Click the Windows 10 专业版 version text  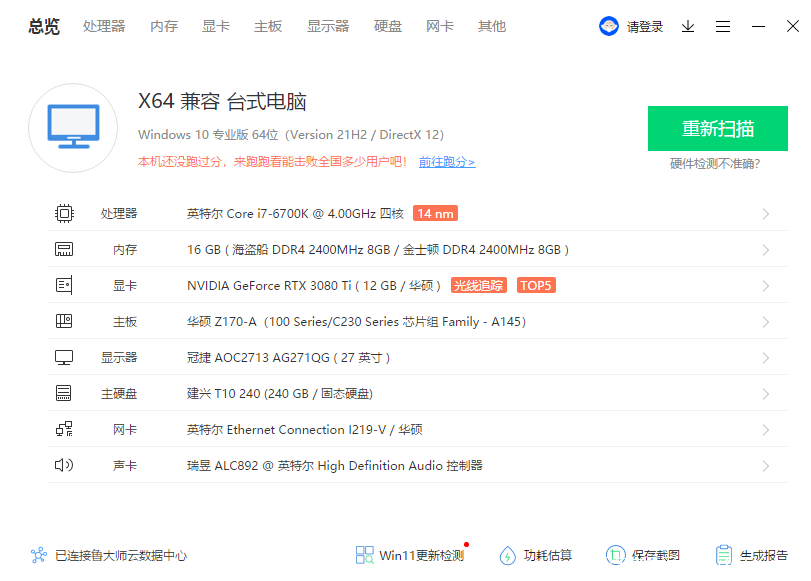pos(291,135)
